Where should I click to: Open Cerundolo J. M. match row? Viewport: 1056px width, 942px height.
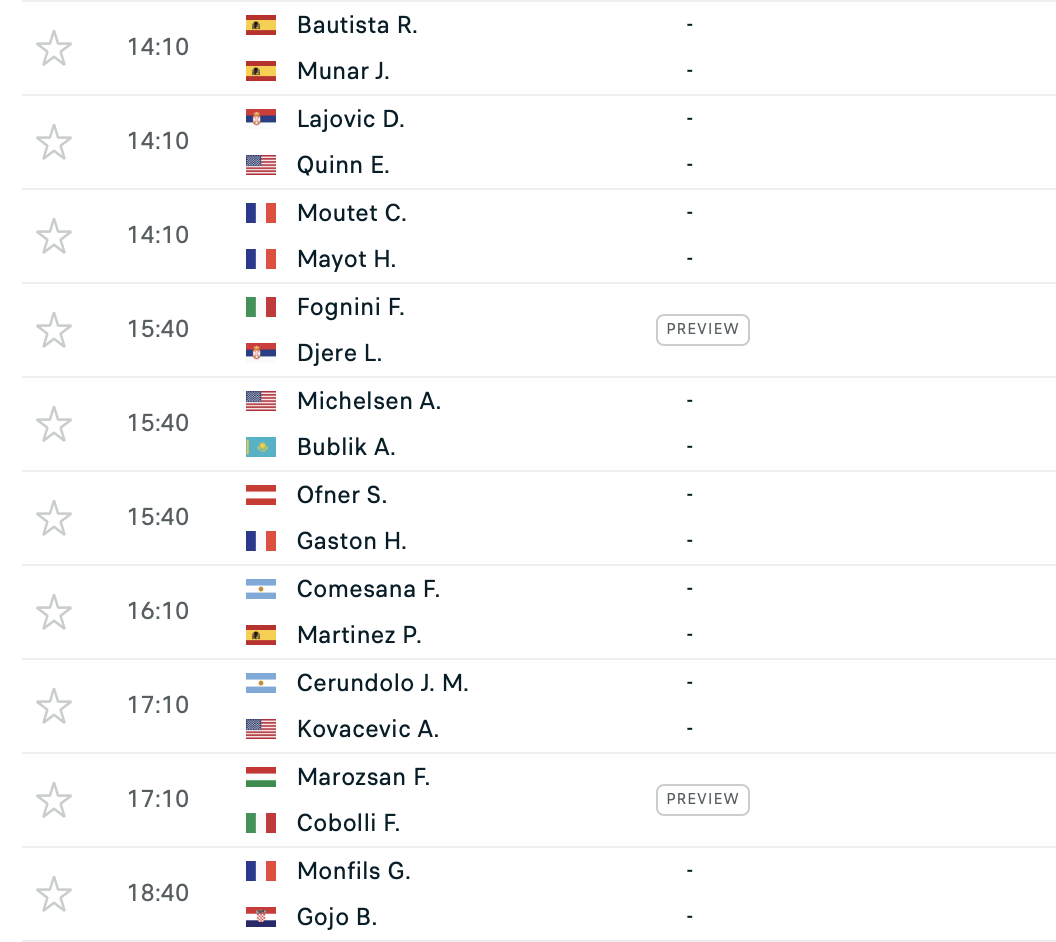[382, 683]
